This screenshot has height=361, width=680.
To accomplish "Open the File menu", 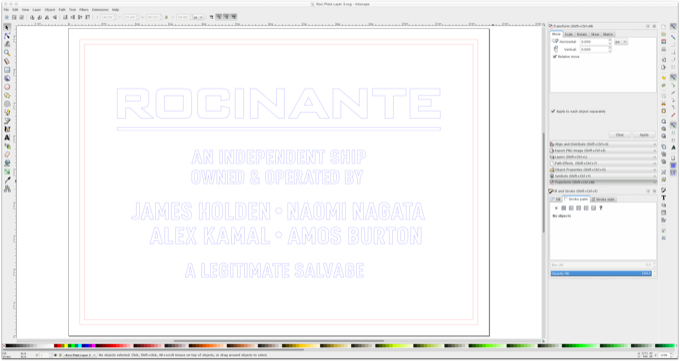I will tap(6, 10).
